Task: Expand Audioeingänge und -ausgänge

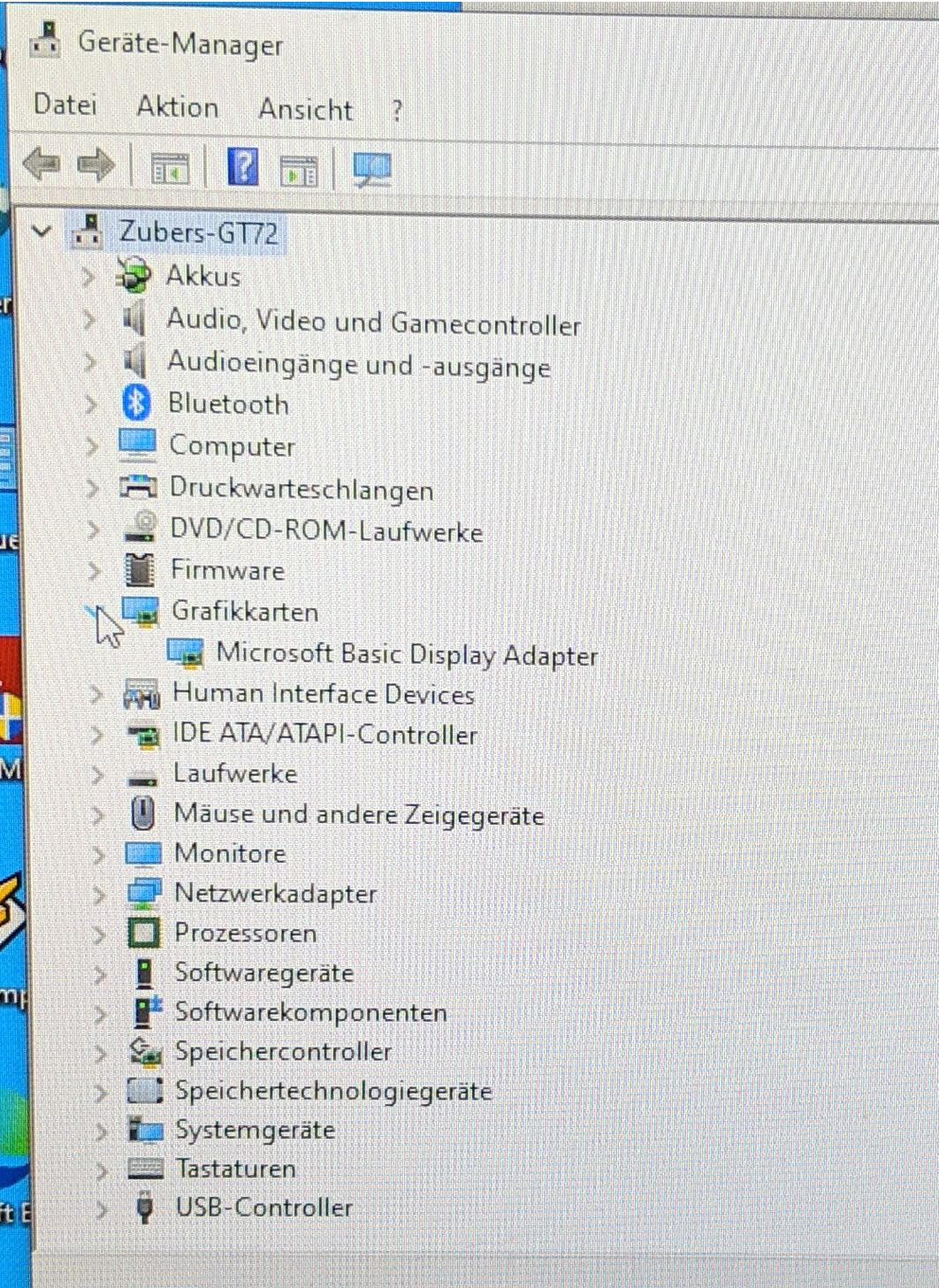Action: pos(90,362)
